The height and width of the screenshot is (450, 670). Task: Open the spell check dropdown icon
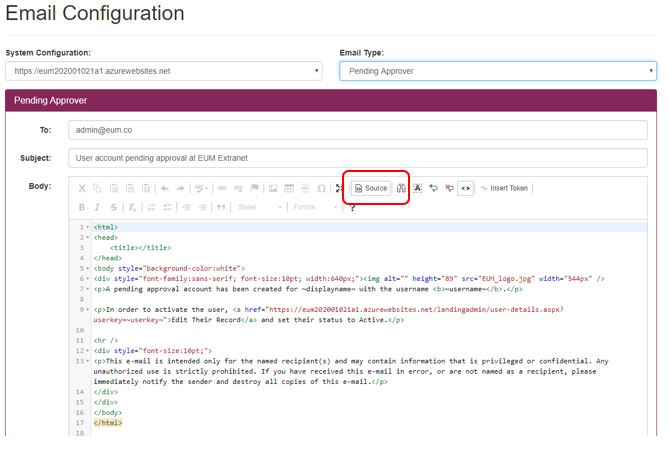[x=201, y=188]
